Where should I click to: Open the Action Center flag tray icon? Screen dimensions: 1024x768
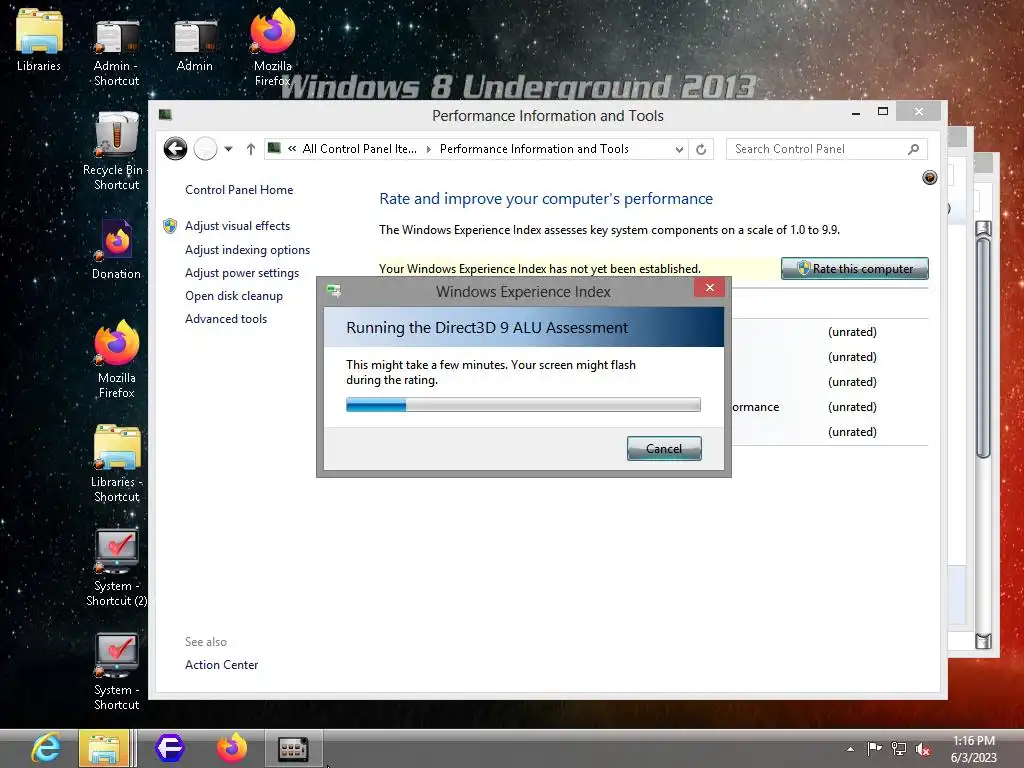874,748
